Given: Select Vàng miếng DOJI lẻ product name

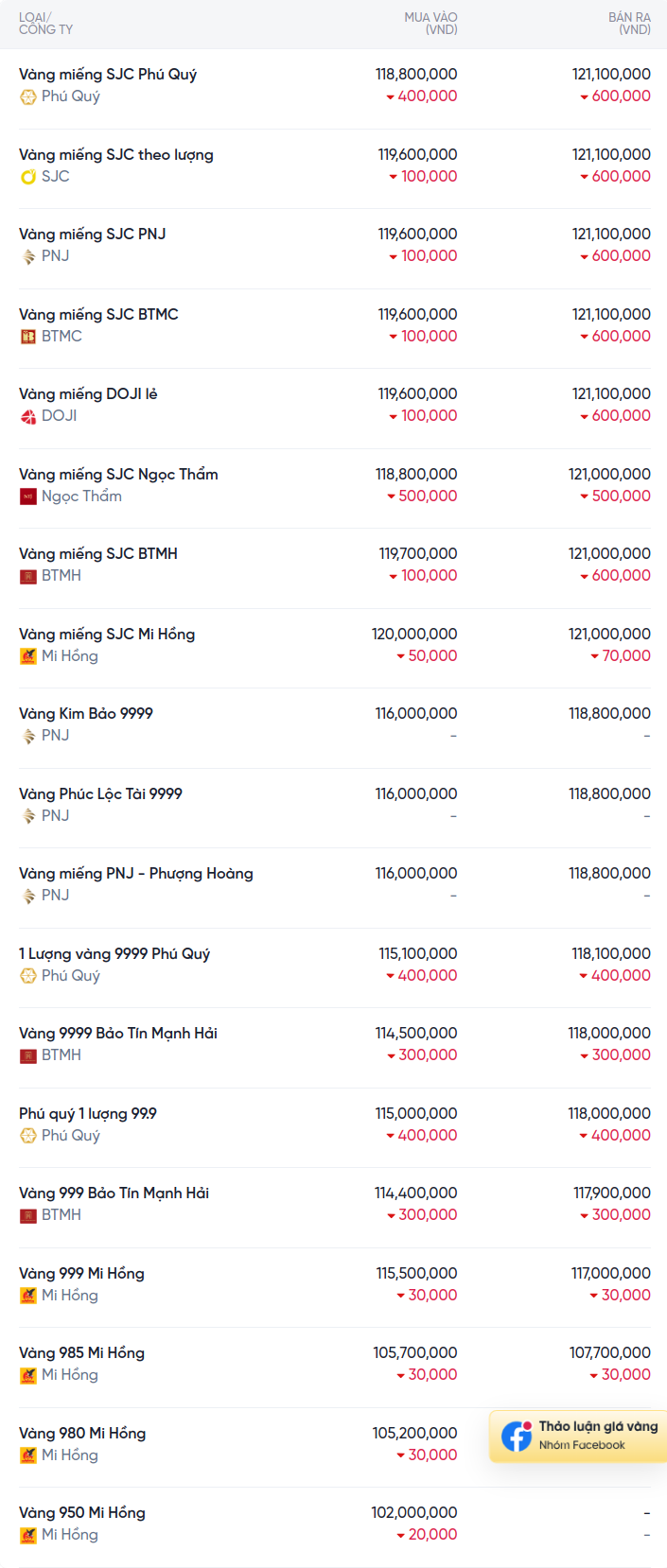Looking at the screenshot, I should tap(88, 394).
